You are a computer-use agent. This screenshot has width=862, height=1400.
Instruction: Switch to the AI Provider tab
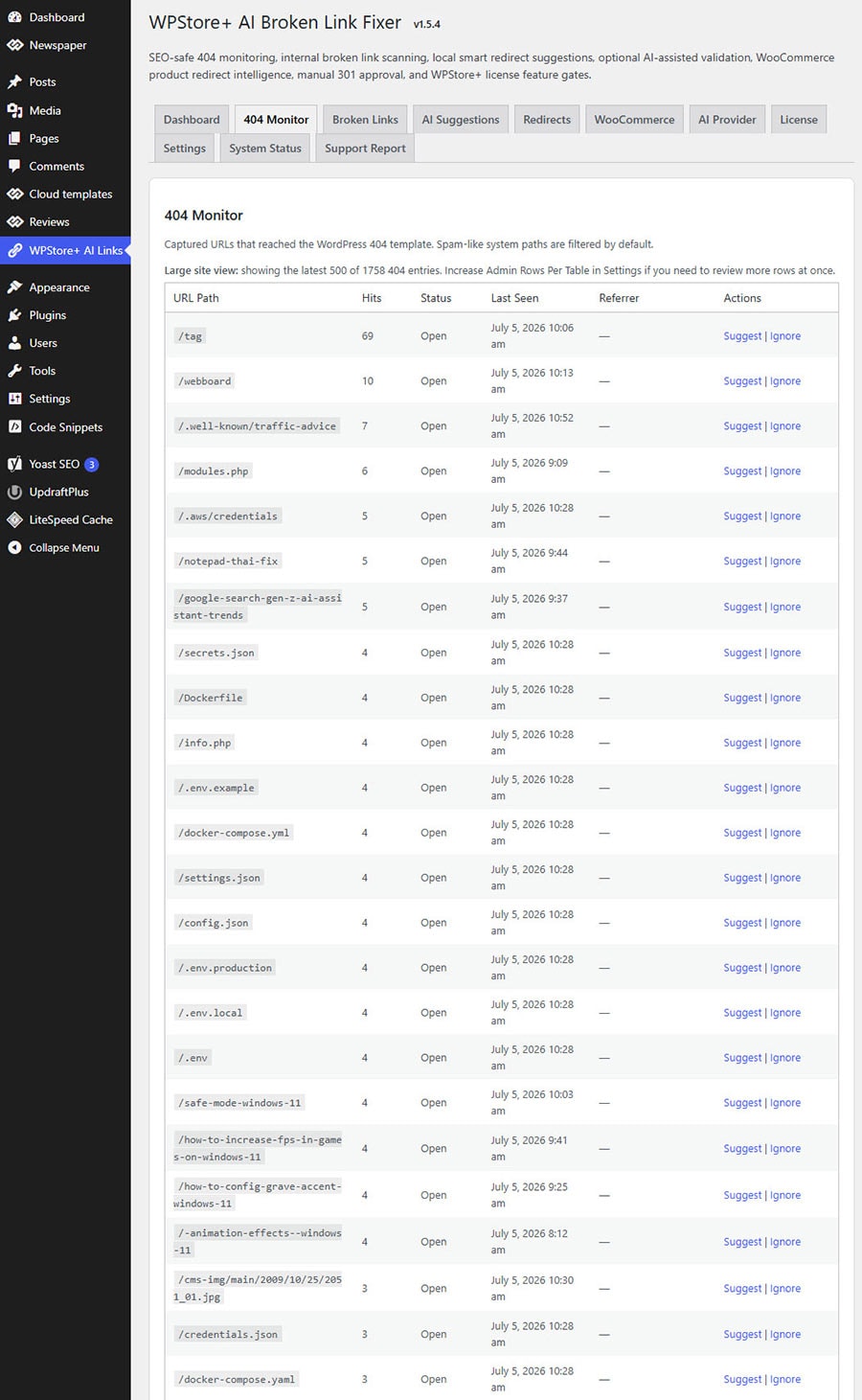pyautogui.click(x=727, y=120)
